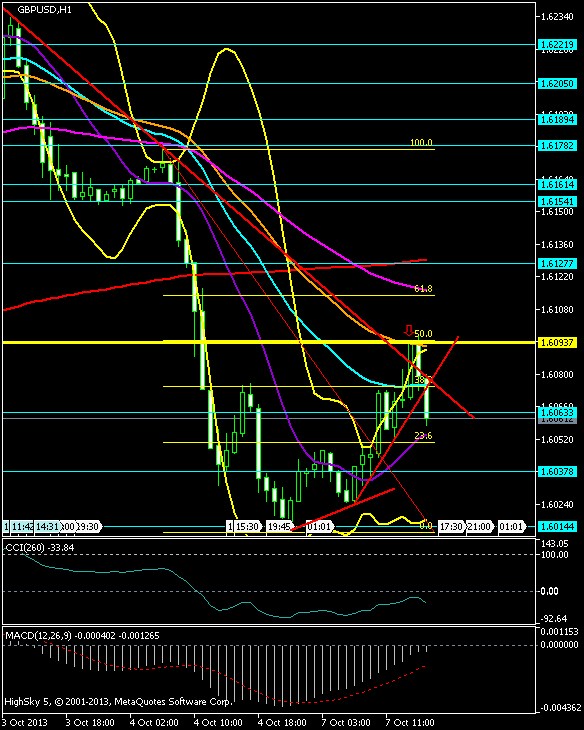Viewport: 584px width, 730px height.
Task: Click the 1.62340 price scale value
Action: [x=557, y=17]
